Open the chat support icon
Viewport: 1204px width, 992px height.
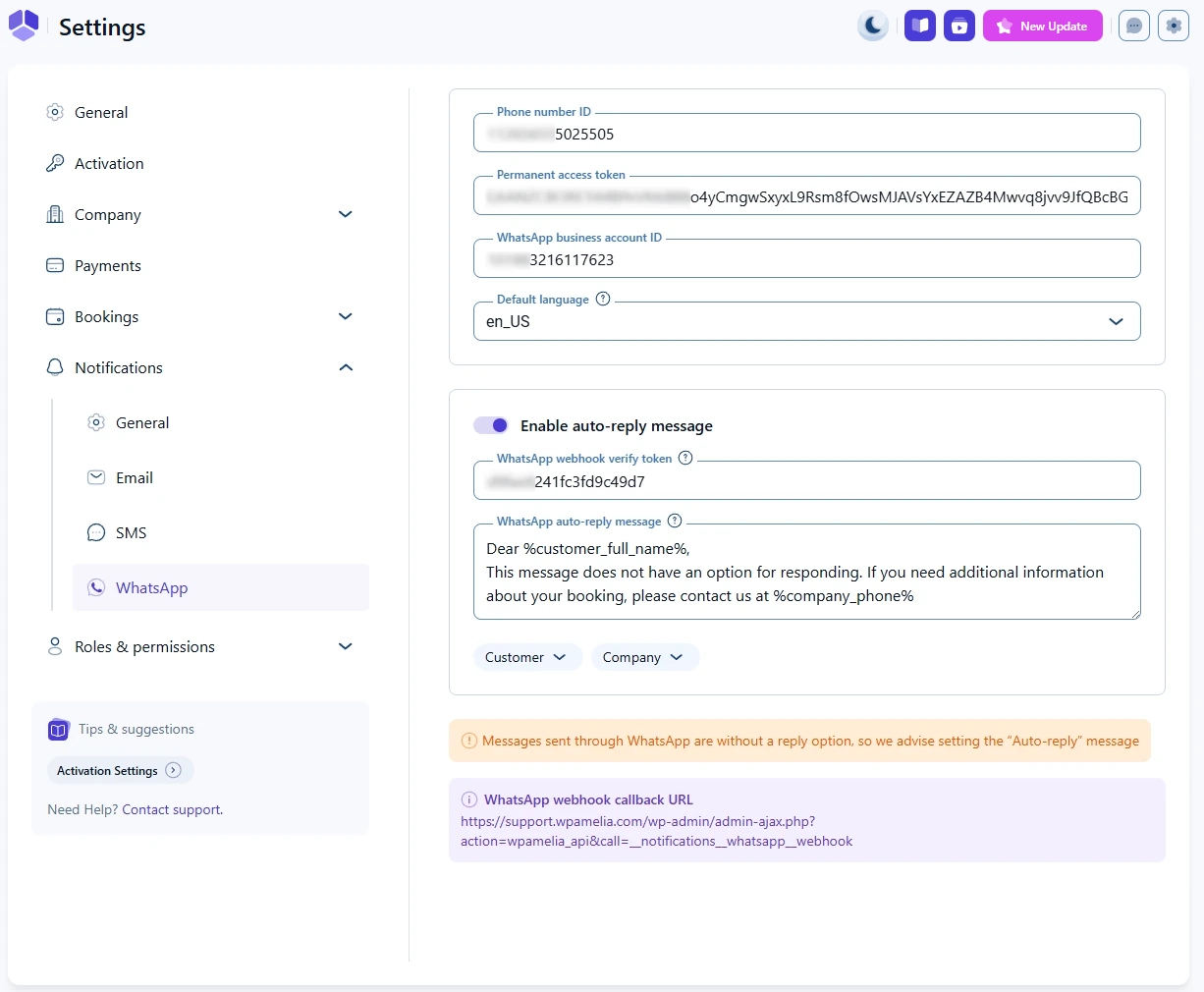point(1134,26)
